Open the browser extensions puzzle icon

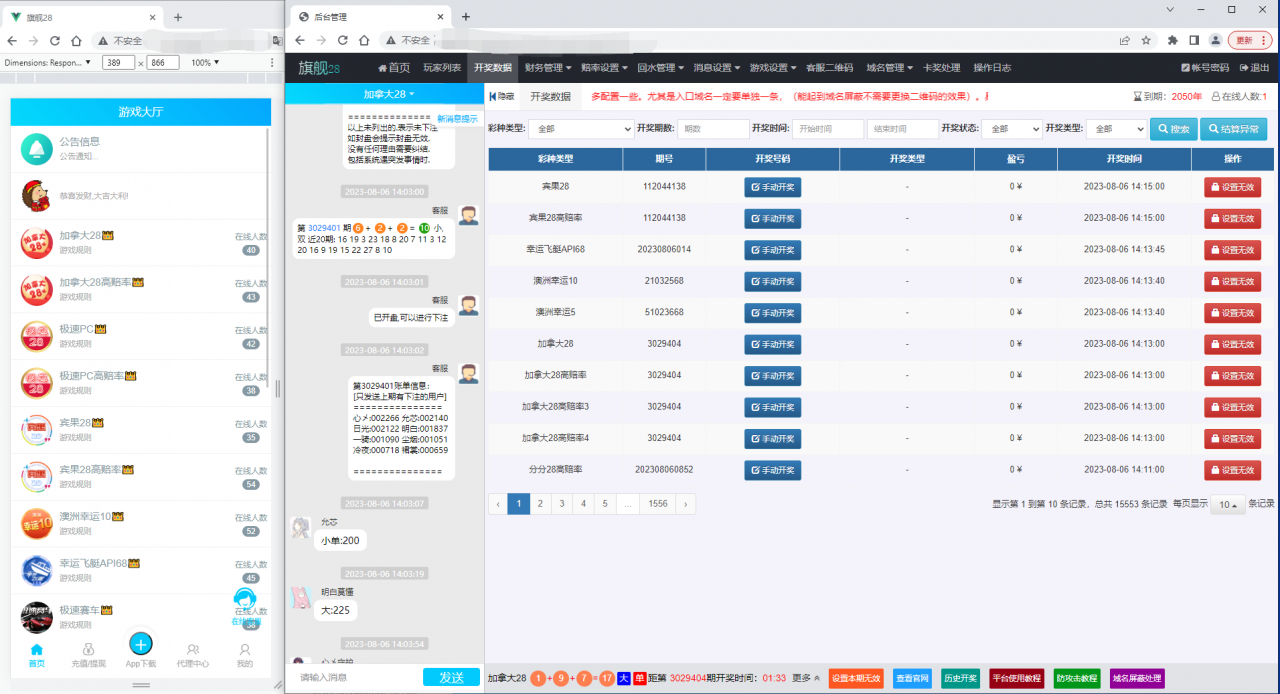coord(1172,40)
